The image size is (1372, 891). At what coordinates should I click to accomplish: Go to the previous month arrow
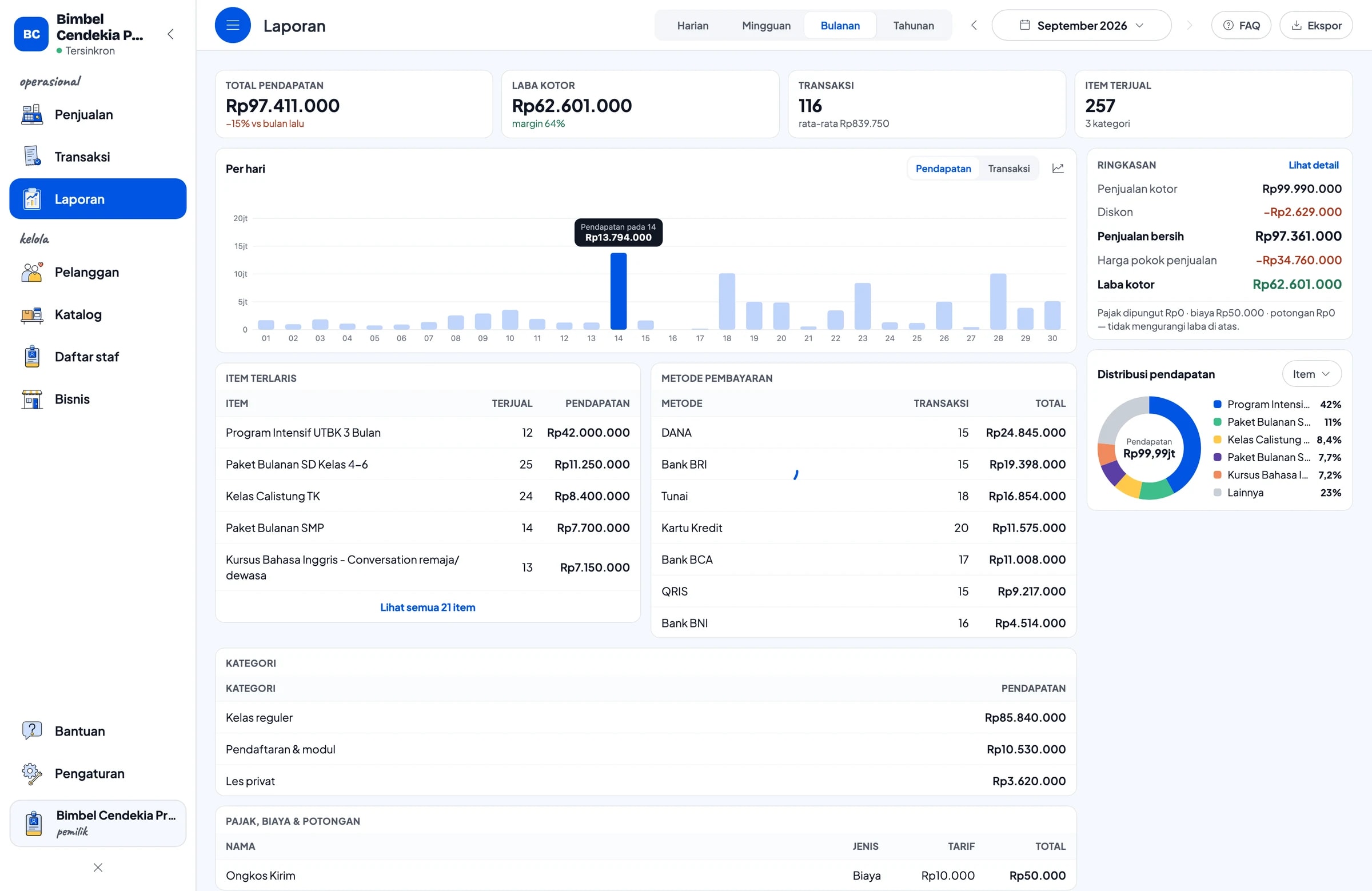(x=974, y=25)
